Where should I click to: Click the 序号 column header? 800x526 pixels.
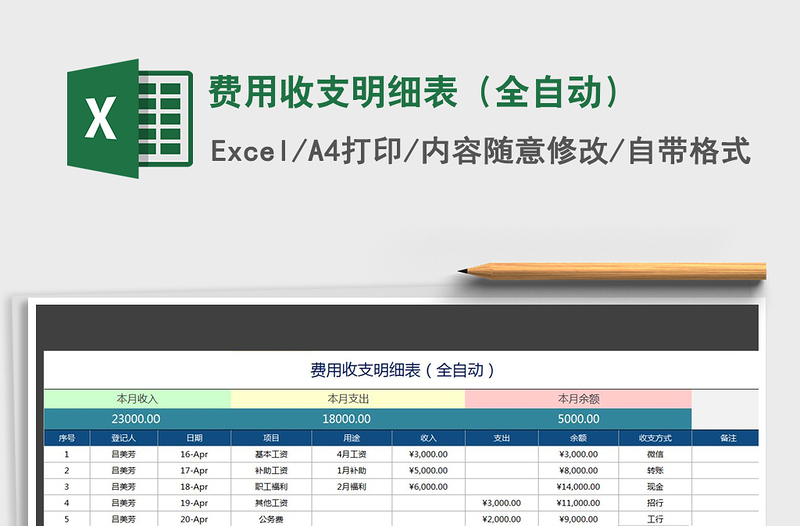click(x=67, y=438)
